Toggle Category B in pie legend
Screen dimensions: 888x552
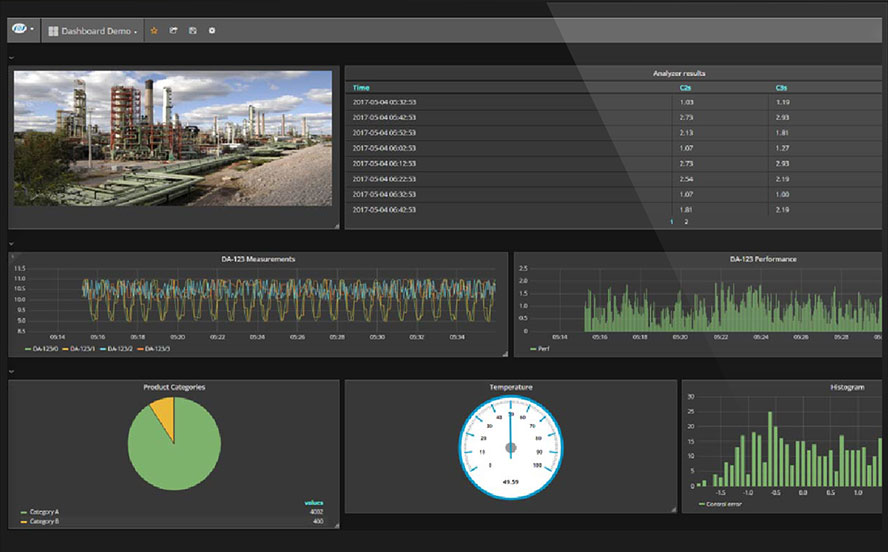coord(43,521)
